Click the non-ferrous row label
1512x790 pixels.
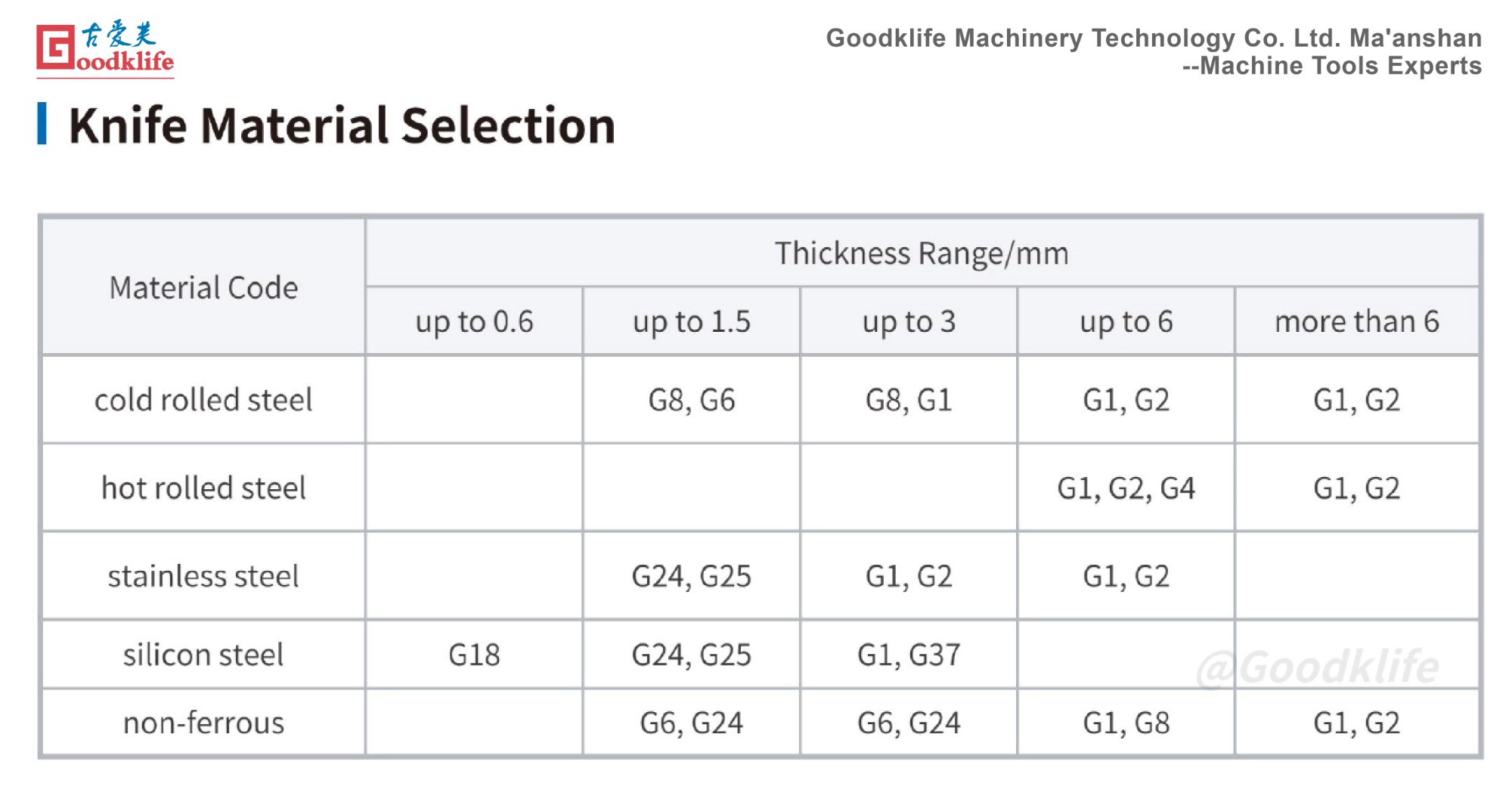[x=203, y=723]
